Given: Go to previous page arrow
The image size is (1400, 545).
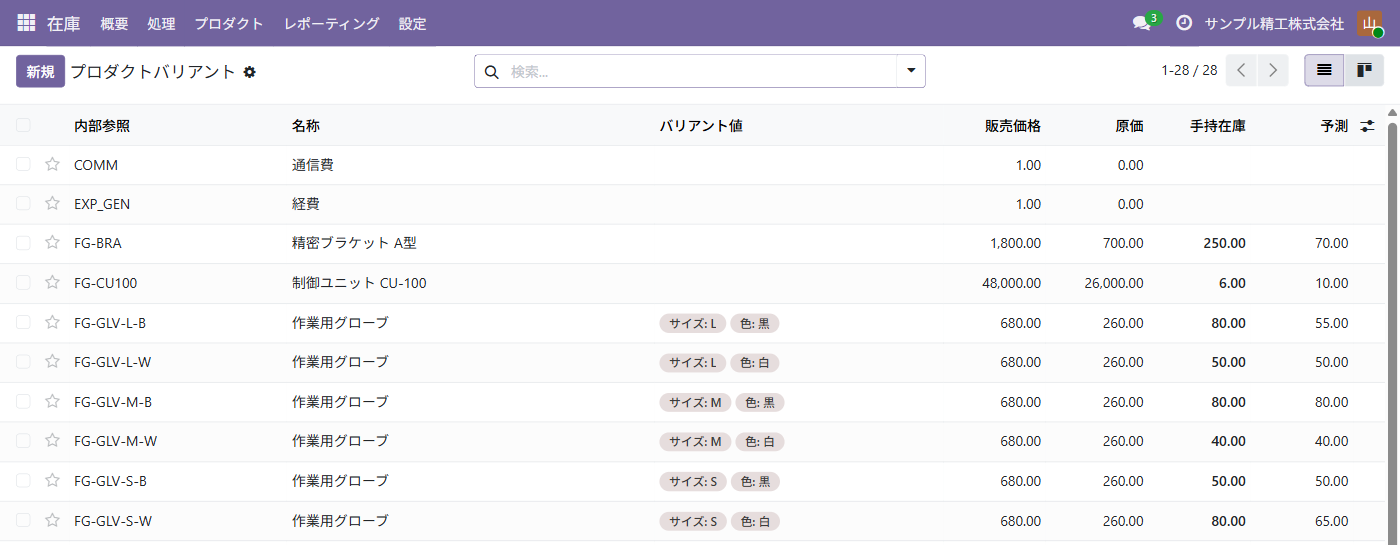Looking at the screenshot, I should (x=1241, y=70).
